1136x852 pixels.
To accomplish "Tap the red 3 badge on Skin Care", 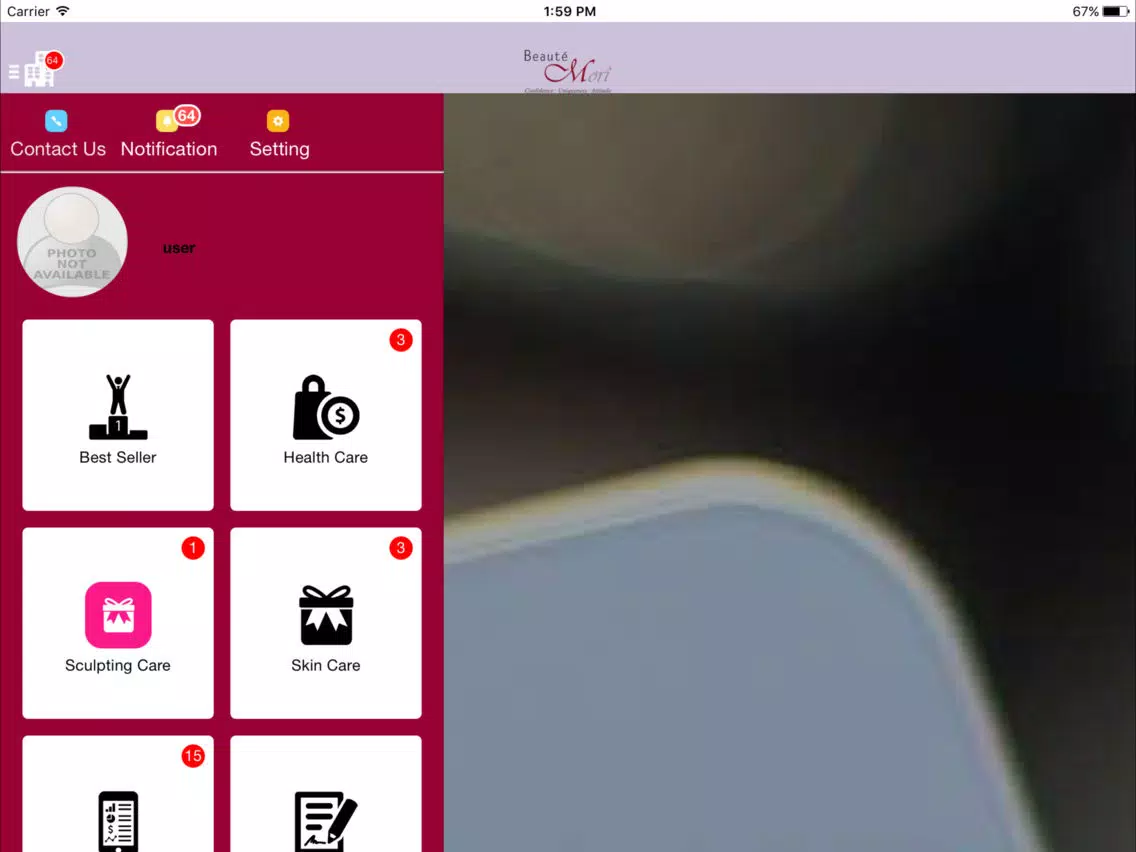I will click(x=401, y=548).
